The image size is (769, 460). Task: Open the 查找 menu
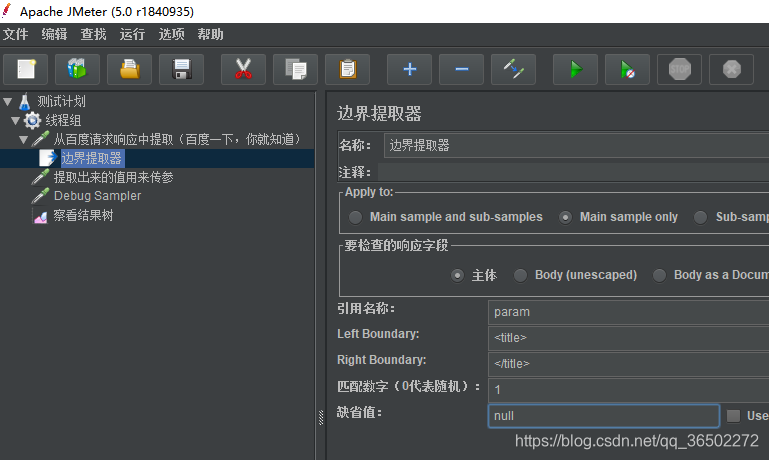click(x=93, y=34)
